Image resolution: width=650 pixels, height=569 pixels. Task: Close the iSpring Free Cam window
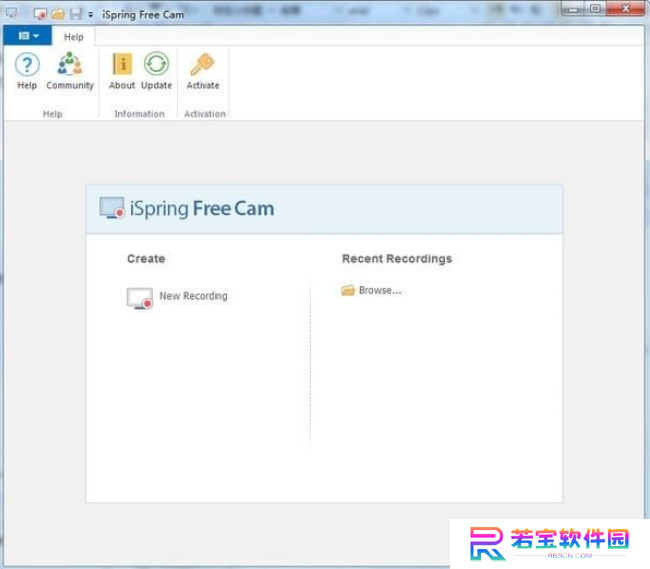pos(625,8)
